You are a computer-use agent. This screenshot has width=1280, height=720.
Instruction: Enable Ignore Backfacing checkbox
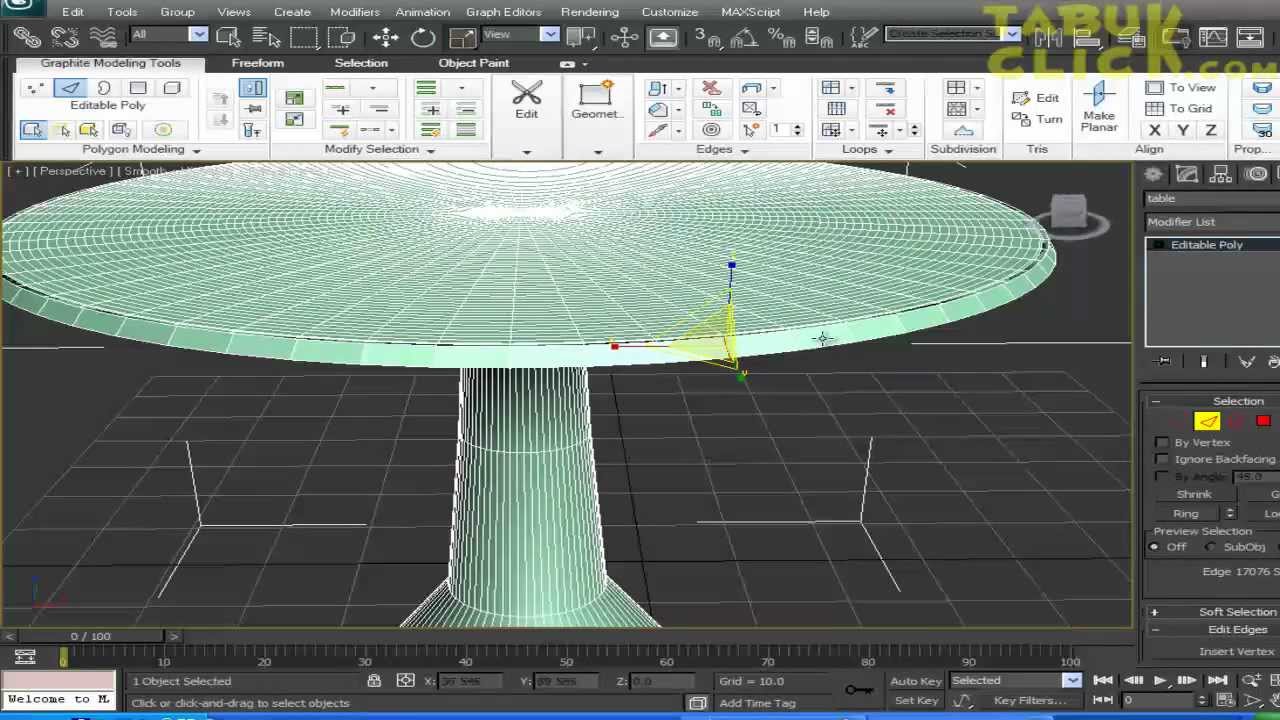(1162, 459)
